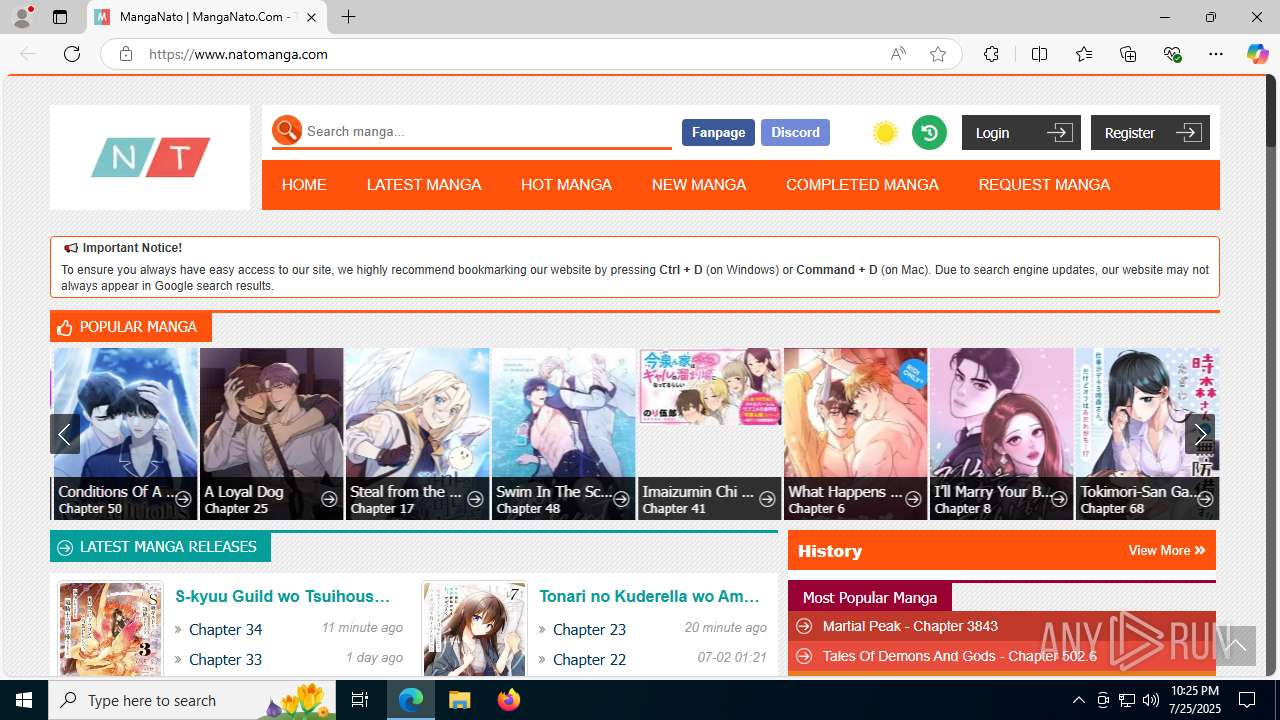The image size is (1280, 720).
Task: Open Task View on taskbar
Action: tap(360, 700)
